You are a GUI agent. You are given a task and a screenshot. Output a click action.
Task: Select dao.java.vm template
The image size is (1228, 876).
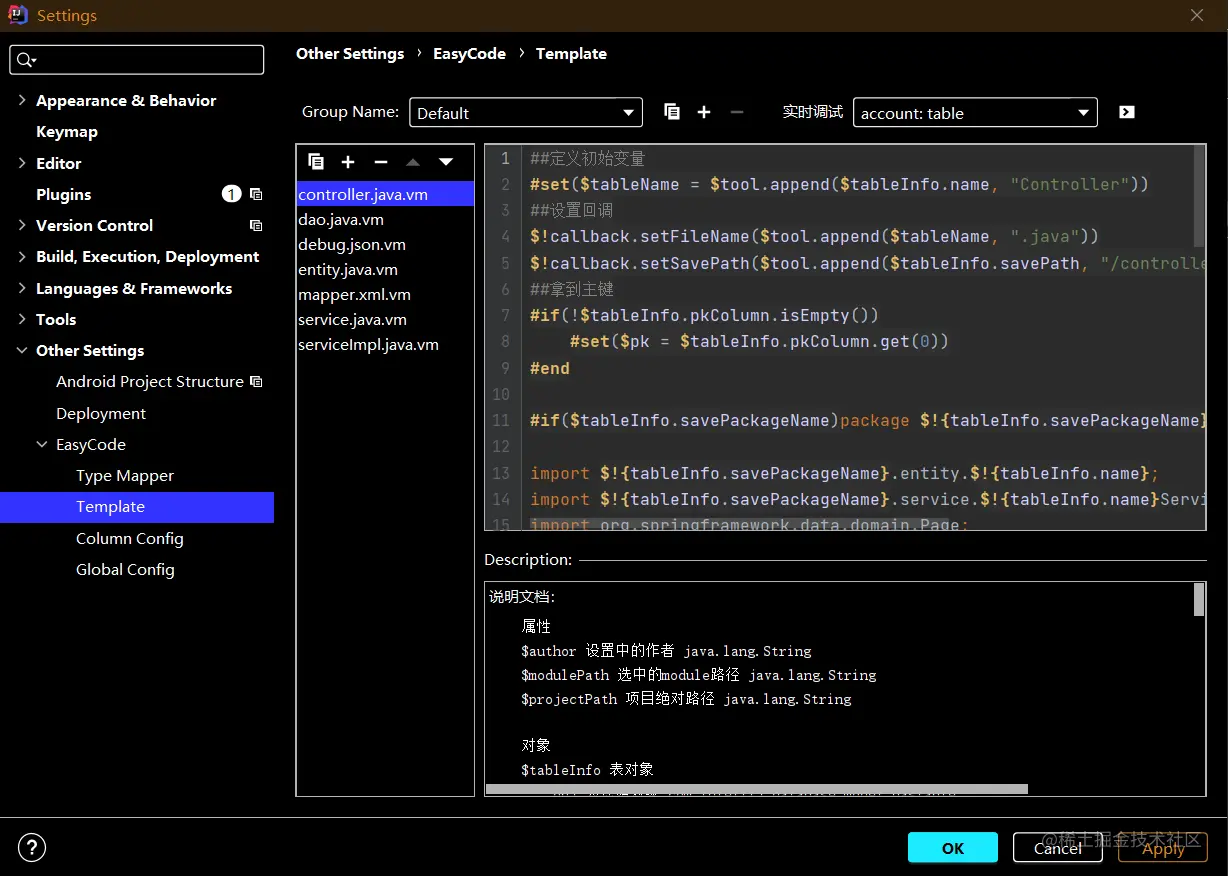385,219
